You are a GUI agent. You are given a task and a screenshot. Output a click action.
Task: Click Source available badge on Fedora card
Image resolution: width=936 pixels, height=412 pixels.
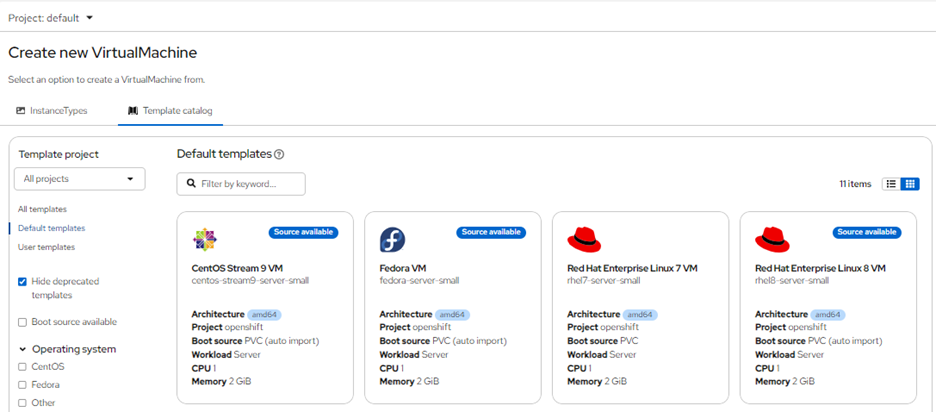click(491, 232)
